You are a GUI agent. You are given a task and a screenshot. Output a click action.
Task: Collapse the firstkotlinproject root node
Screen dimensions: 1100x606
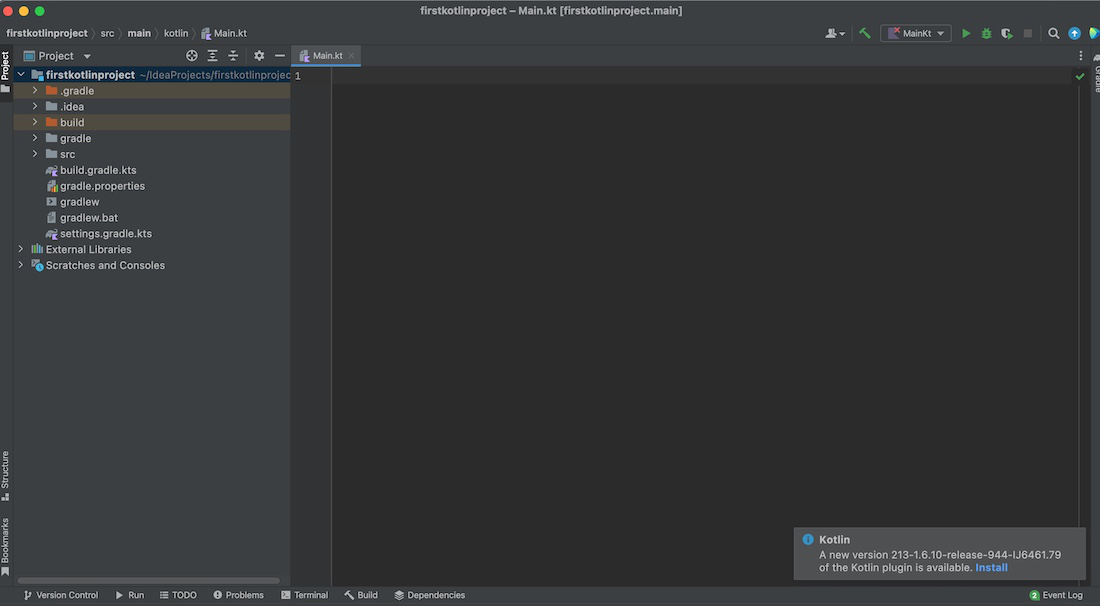pos(20,74)
